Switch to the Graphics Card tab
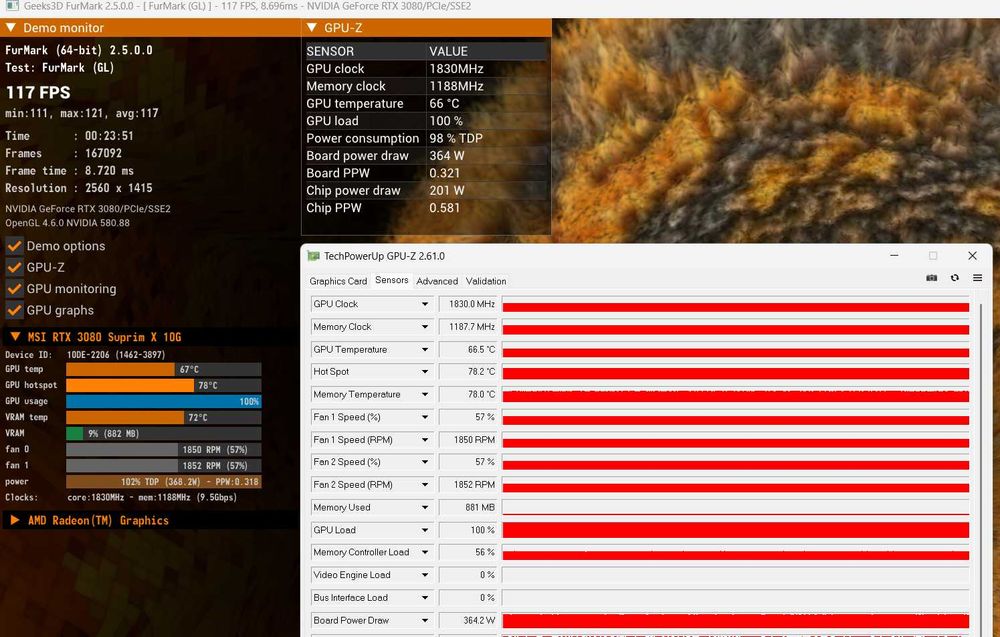 (x=338, y=281)
